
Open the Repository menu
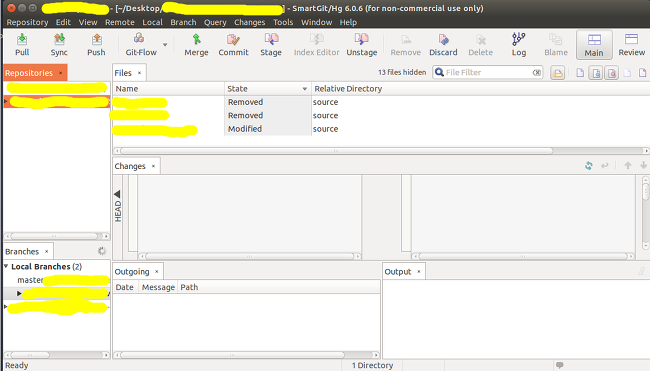click(27, 22)
